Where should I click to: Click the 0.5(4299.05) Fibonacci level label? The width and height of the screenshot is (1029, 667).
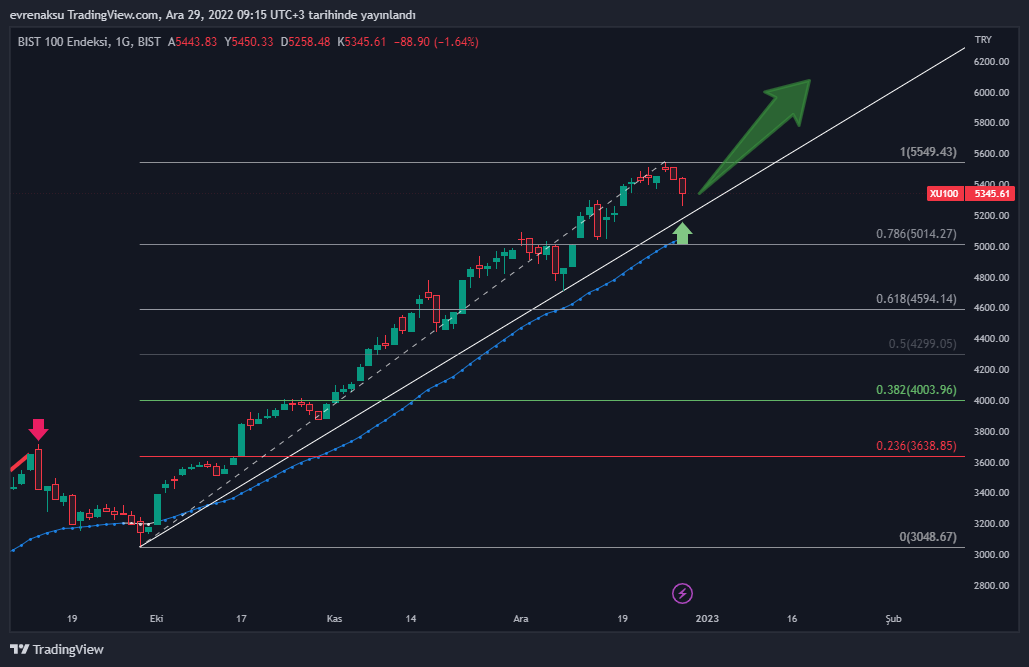point(923,344)
